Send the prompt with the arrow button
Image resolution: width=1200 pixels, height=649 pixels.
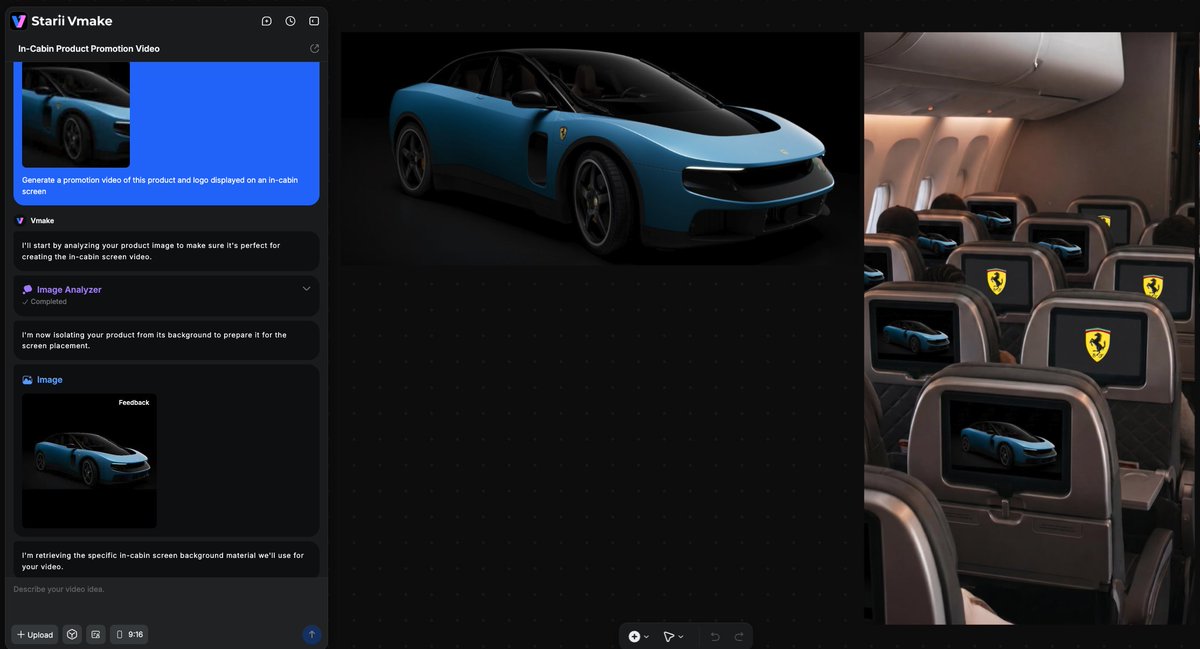coord(311,634)
